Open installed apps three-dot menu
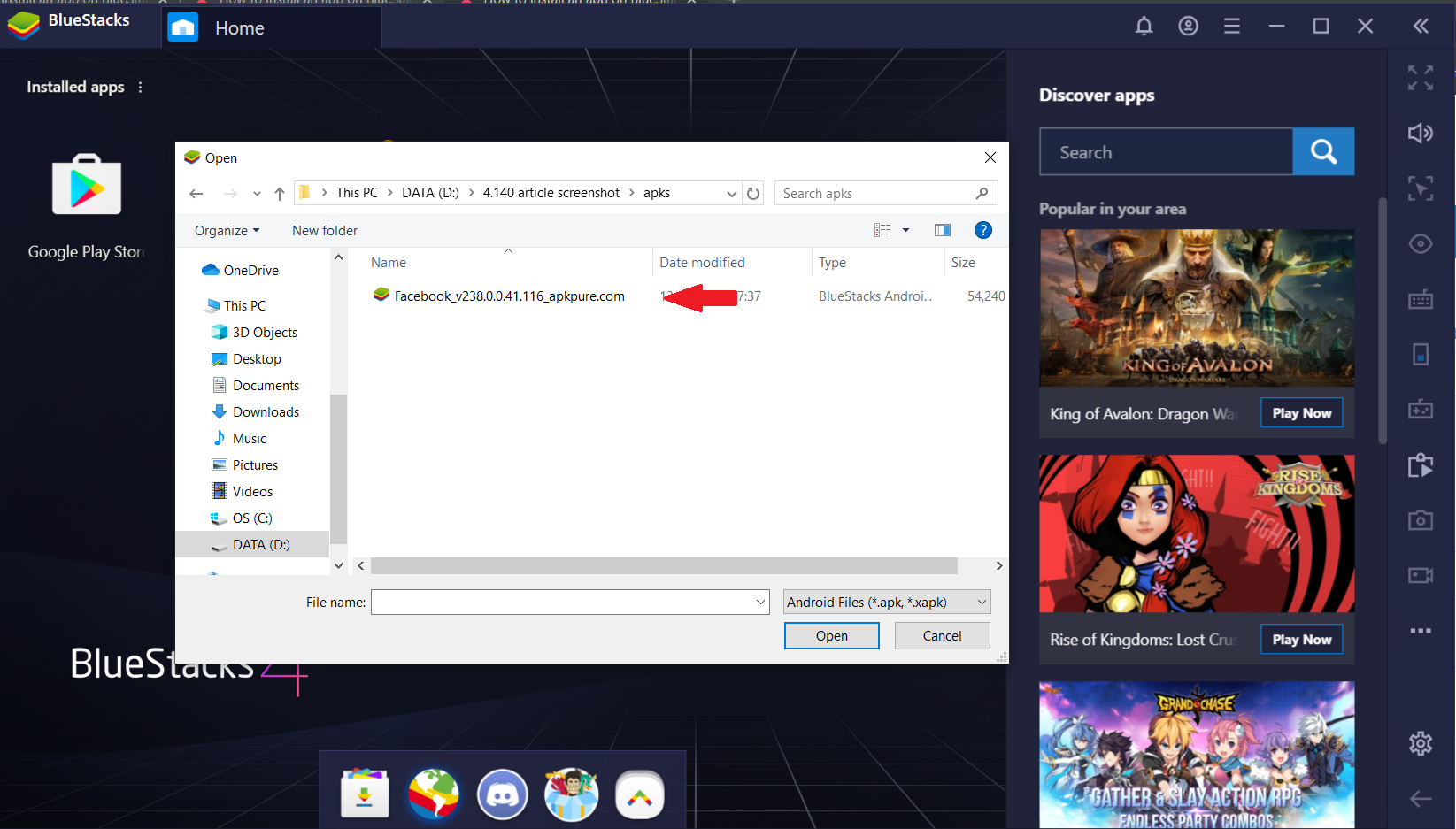This screenshot has height=829, width=1456. click(x=140, y=87)
